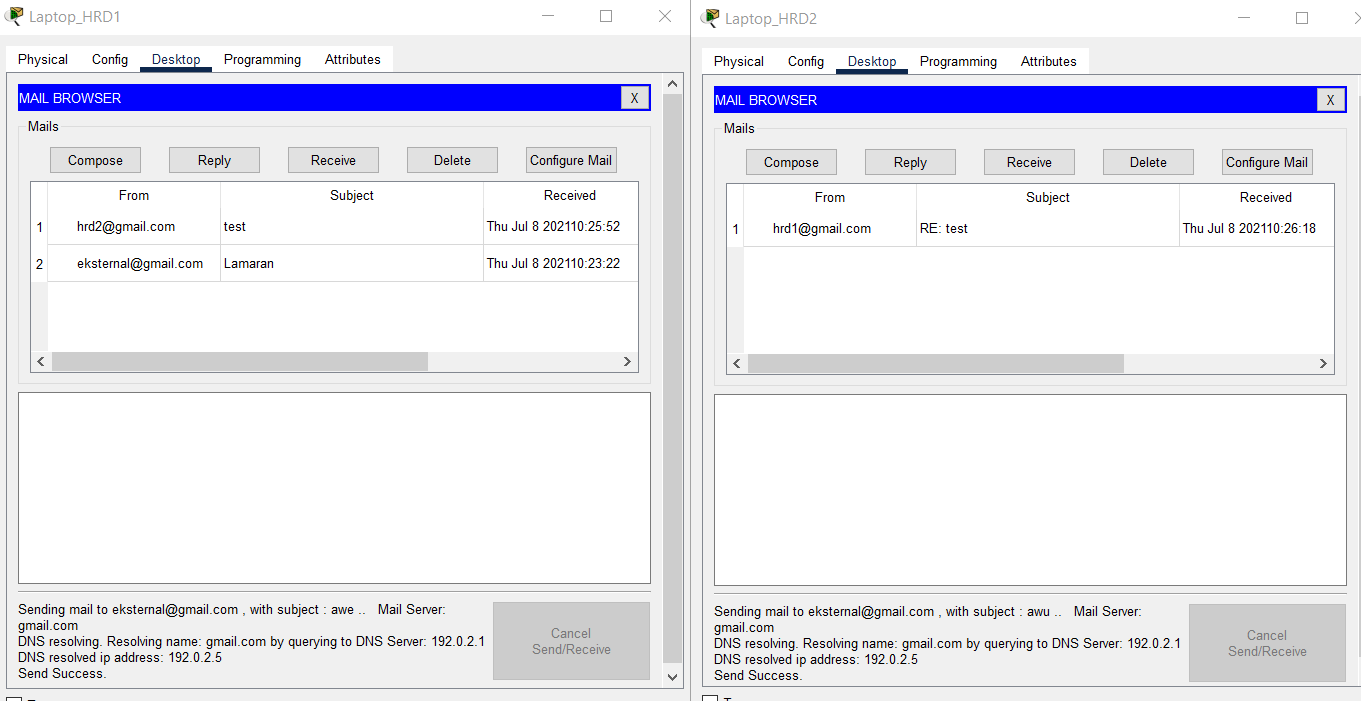Click down arrow on Laptop_HRD1 vertical scrollbar
This screenshot has height=701, width=1361.
(x=672, y=677)
